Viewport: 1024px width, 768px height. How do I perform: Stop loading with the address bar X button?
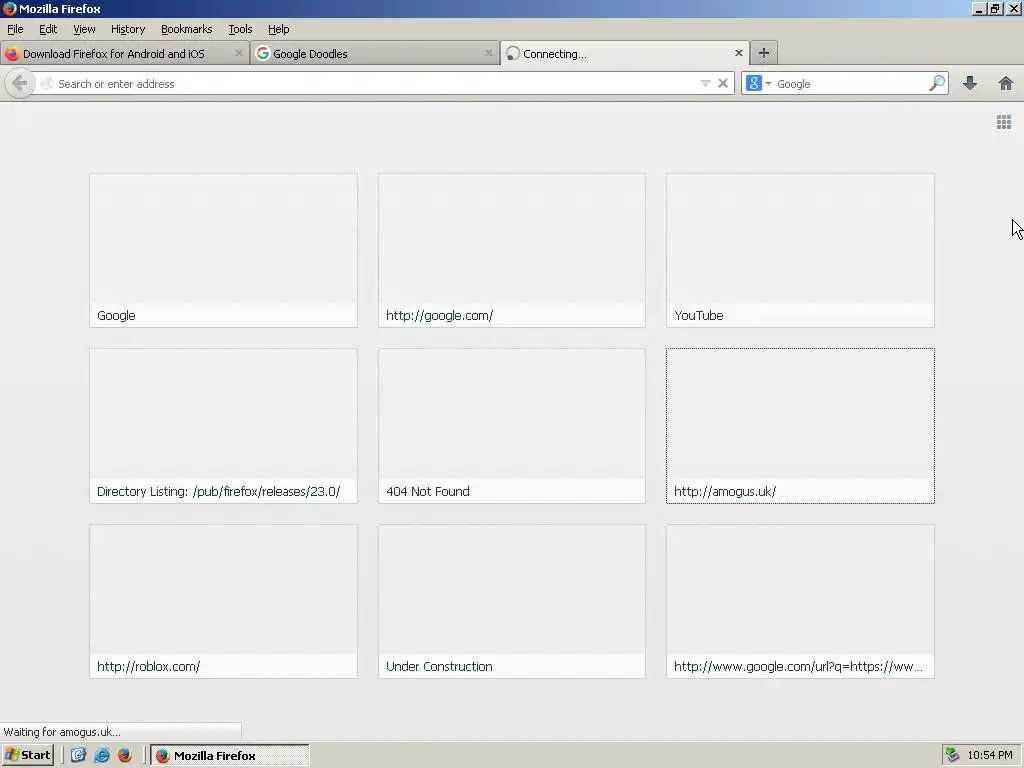tap(723, 84)
